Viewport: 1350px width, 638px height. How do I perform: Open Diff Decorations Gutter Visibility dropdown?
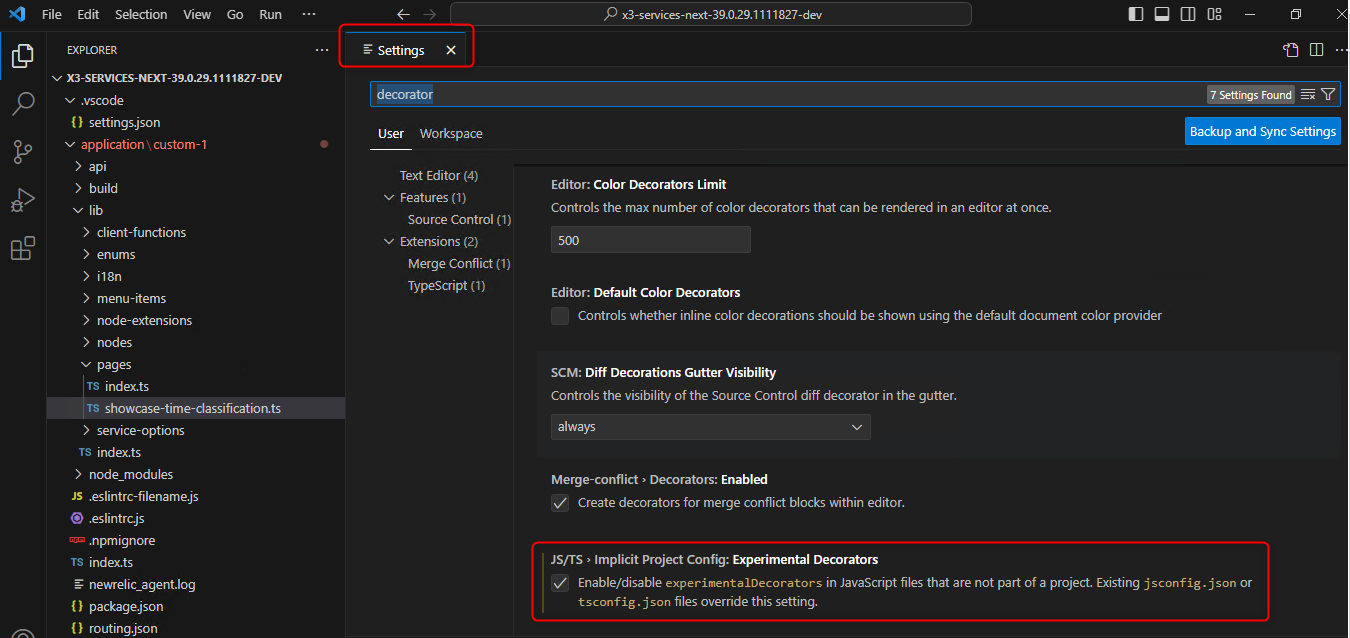tap(711, 427)
